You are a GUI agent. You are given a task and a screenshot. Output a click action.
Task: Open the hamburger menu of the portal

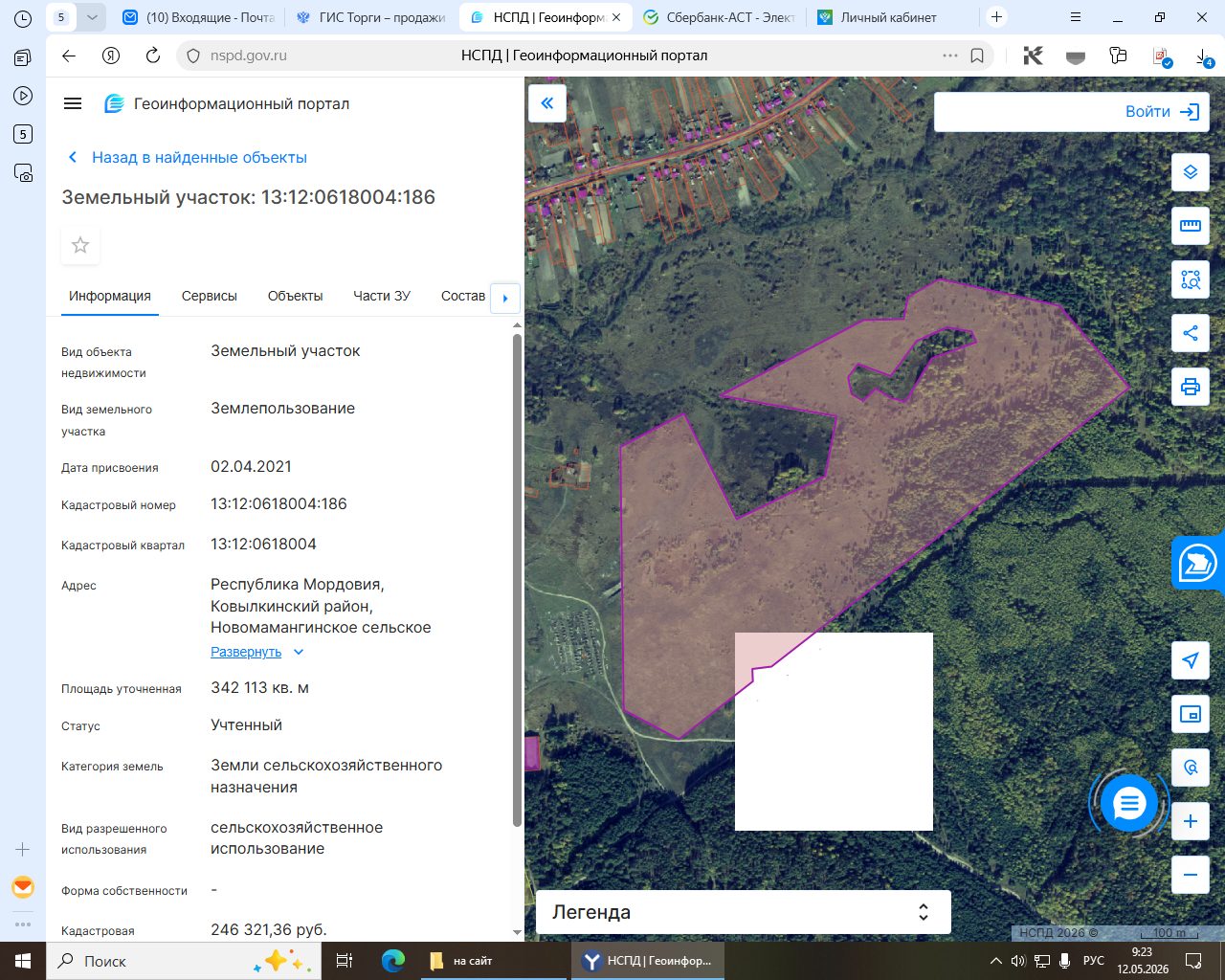pos(73,103)
